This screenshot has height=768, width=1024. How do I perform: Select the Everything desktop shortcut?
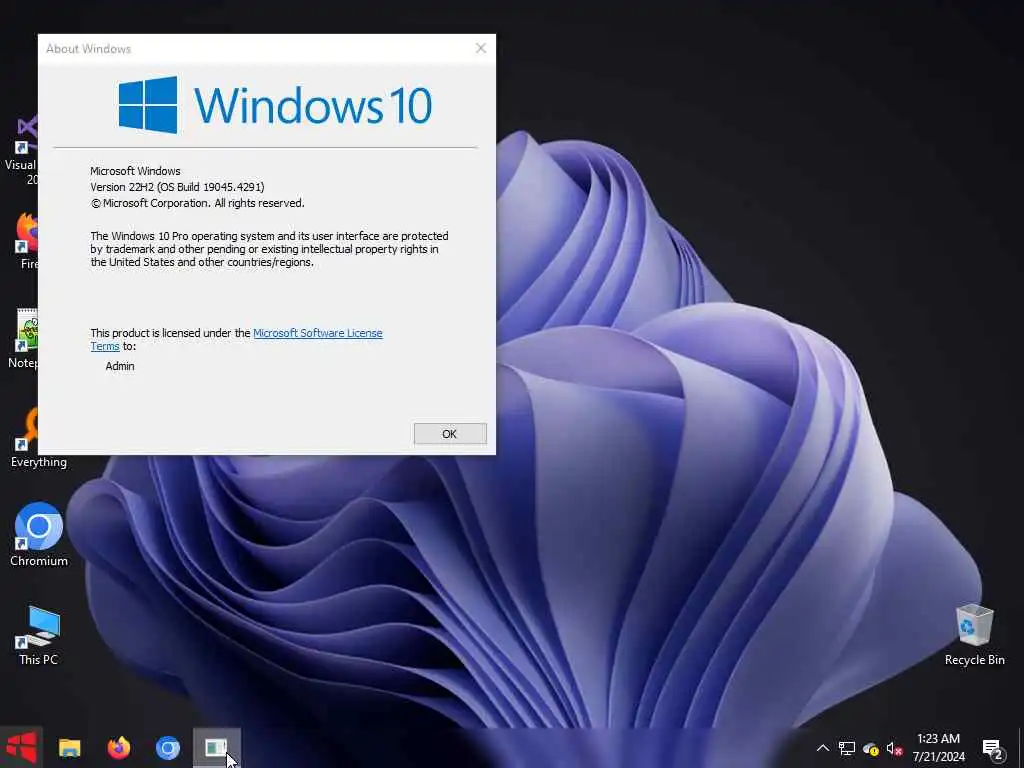tap(25, 436)
